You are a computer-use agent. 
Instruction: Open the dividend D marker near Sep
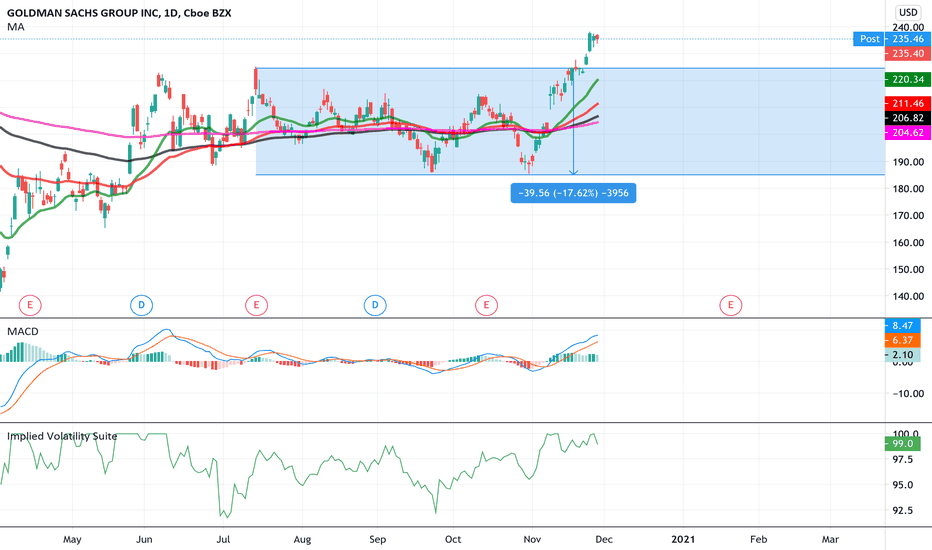pyautogui.click(x=375, y=306)
